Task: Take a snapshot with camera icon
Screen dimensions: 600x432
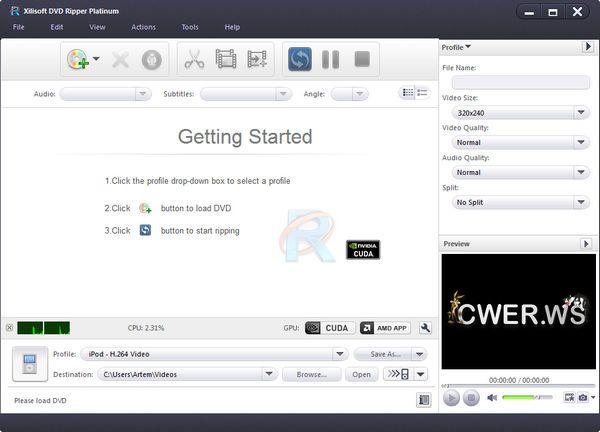Action: tap(582, 398)
